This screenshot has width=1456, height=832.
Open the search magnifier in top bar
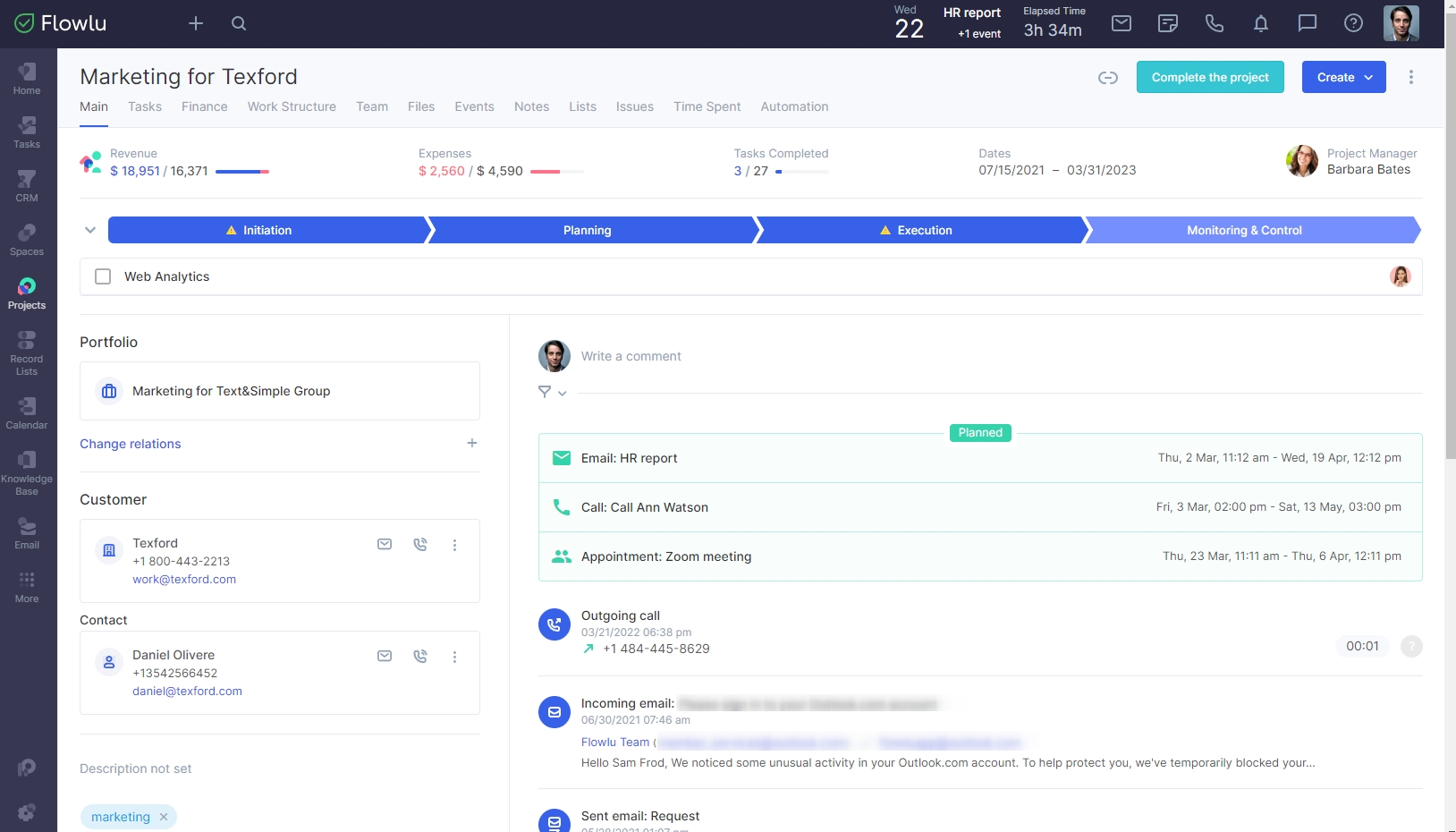coord(239,23)
